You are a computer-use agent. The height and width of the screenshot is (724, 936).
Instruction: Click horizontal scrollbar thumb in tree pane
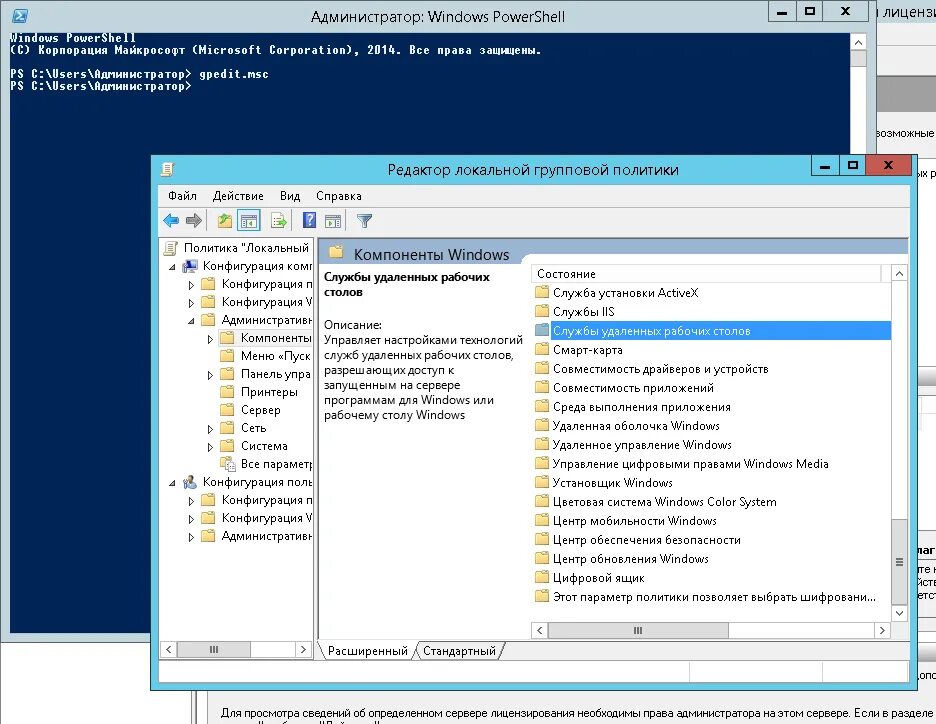coord(214,649)
